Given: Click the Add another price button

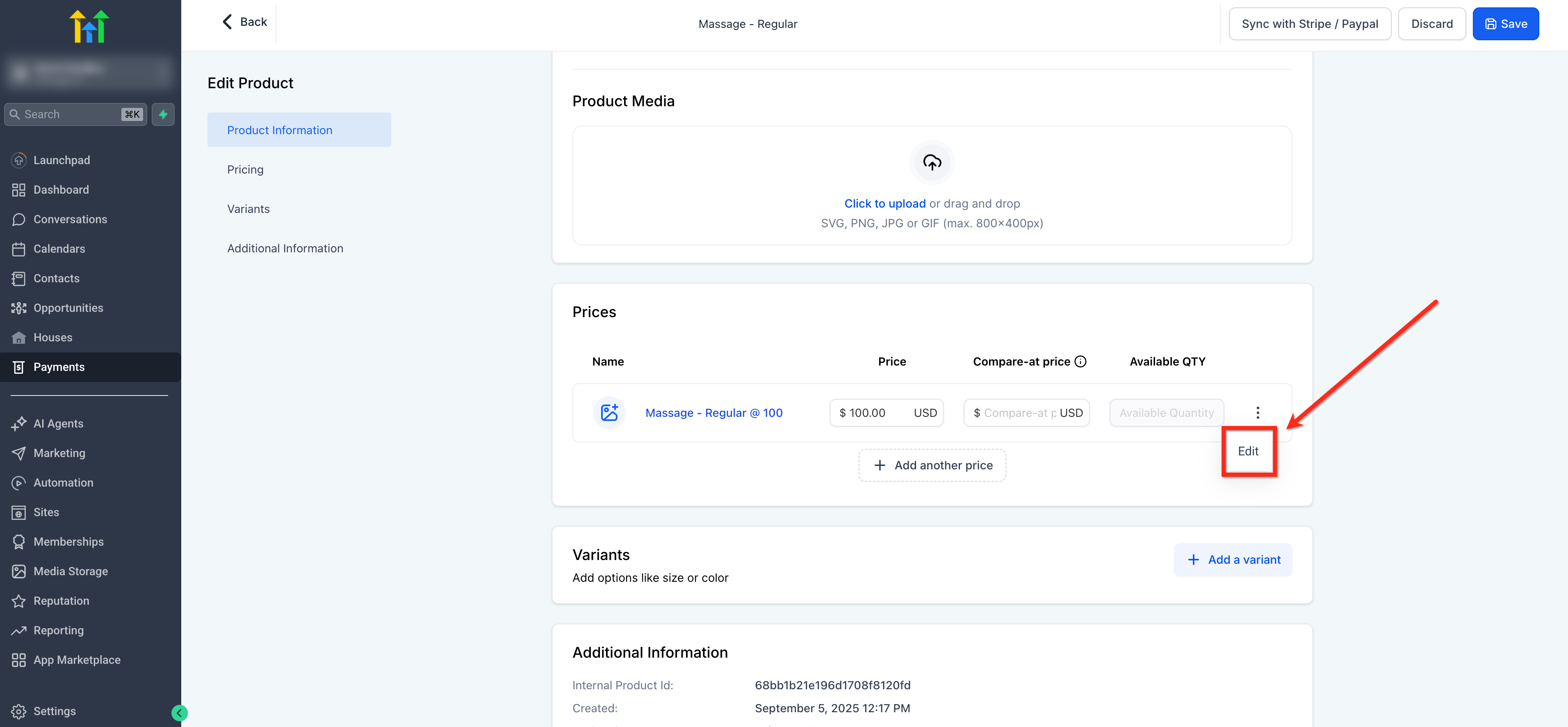Looking at the screenshot, I should click(x=932, y=465).
